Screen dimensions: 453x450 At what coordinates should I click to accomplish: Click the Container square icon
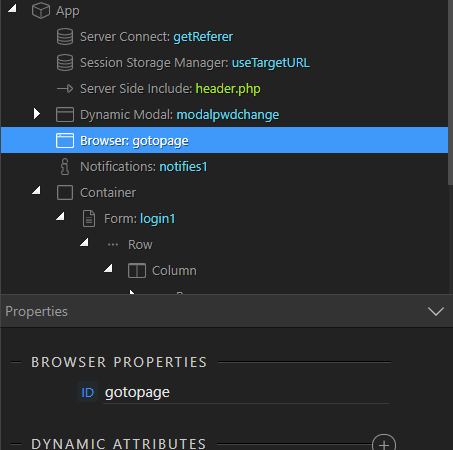(65, 193)
